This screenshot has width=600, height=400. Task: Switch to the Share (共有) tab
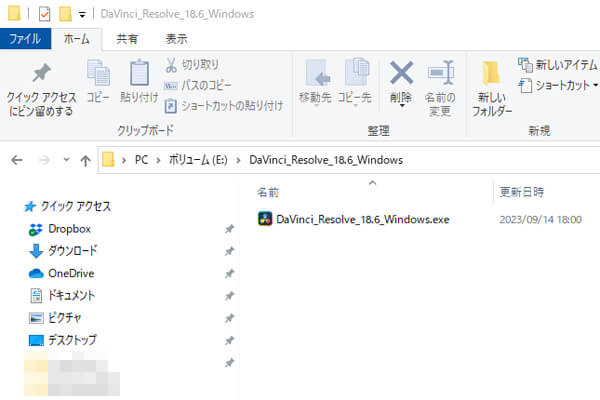coord(127,39)
